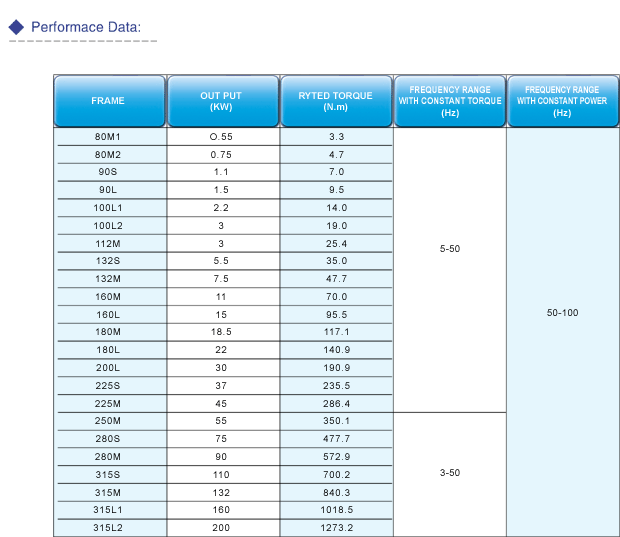Click the 286.4 torque value
The image size is (620, 537).
click(335, 403)
